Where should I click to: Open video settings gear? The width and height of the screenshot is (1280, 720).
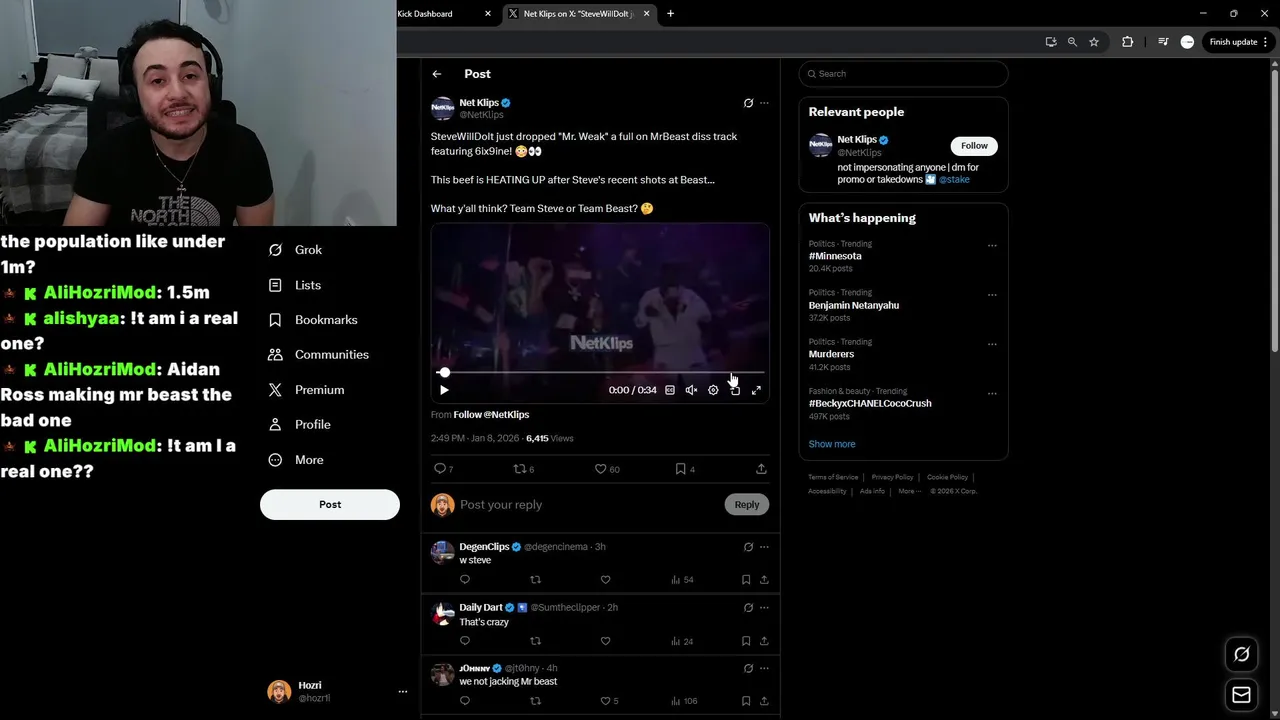pos(713,390)
